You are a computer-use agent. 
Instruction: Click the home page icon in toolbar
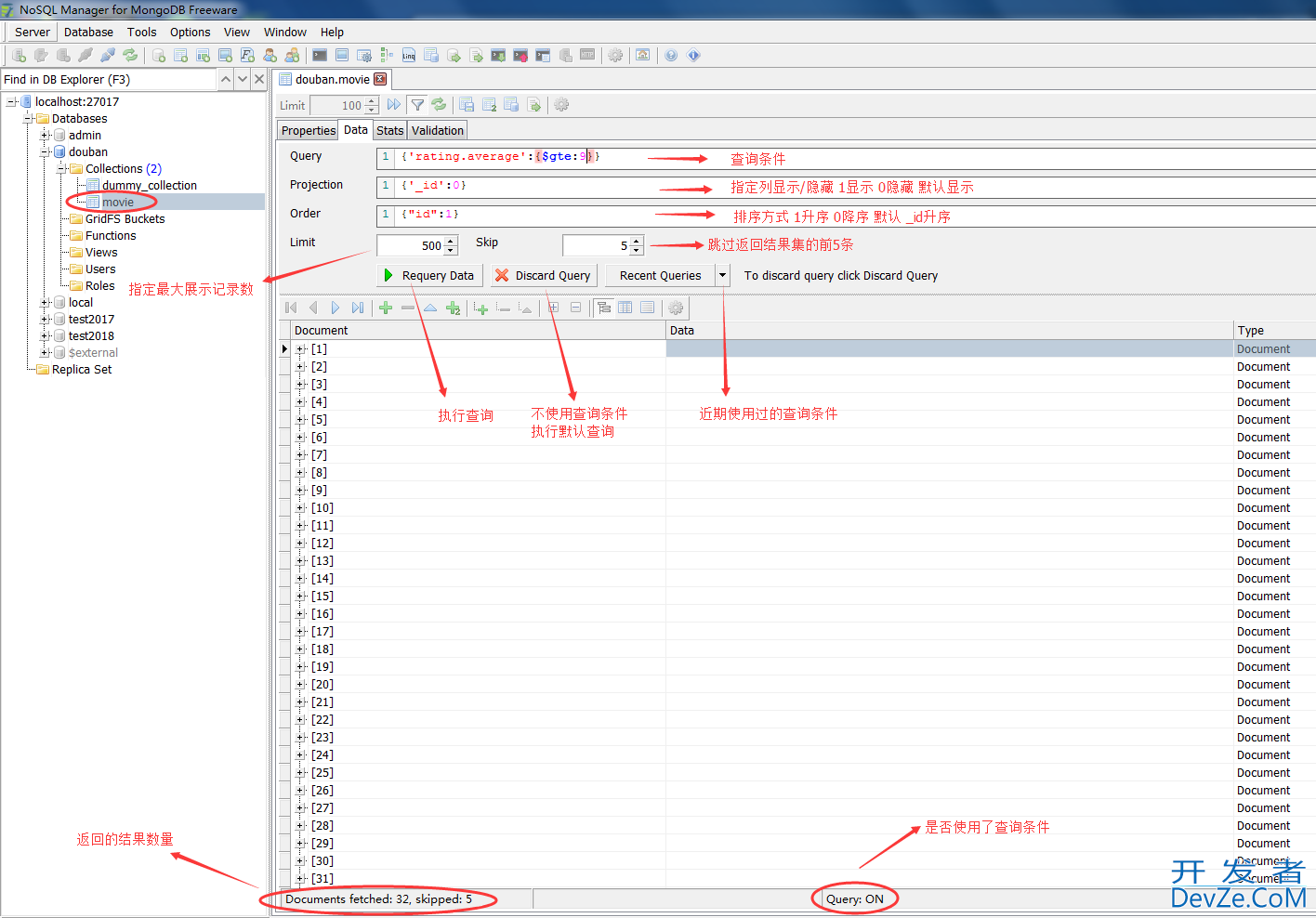[643, 56]
